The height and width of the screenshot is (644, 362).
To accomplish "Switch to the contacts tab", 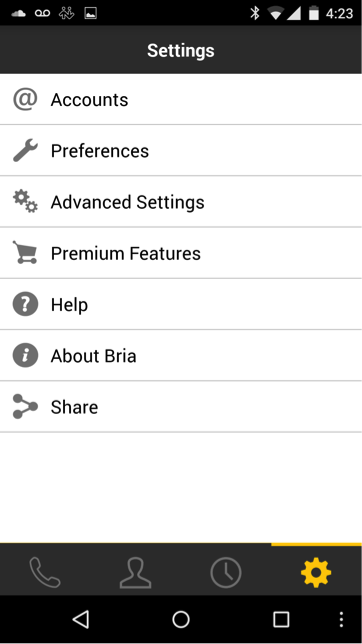I will 136,572.
